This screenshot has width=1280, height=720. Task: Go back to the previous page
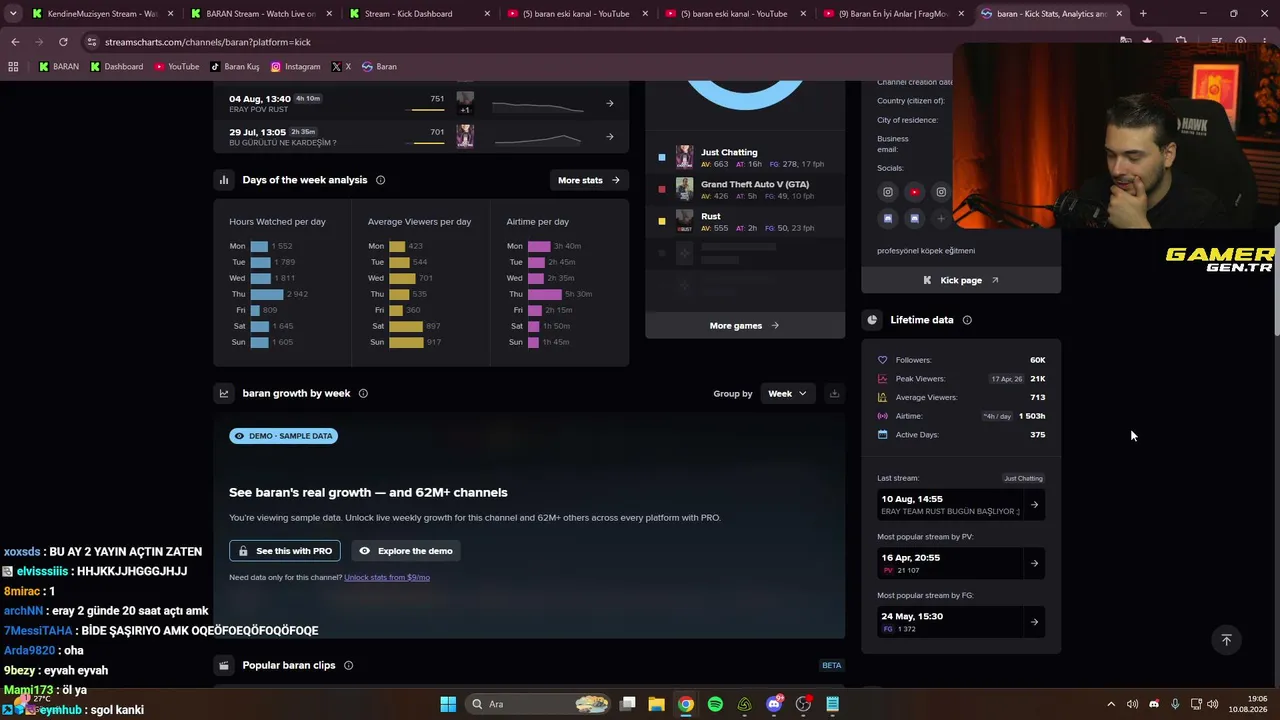click(15, 42)
